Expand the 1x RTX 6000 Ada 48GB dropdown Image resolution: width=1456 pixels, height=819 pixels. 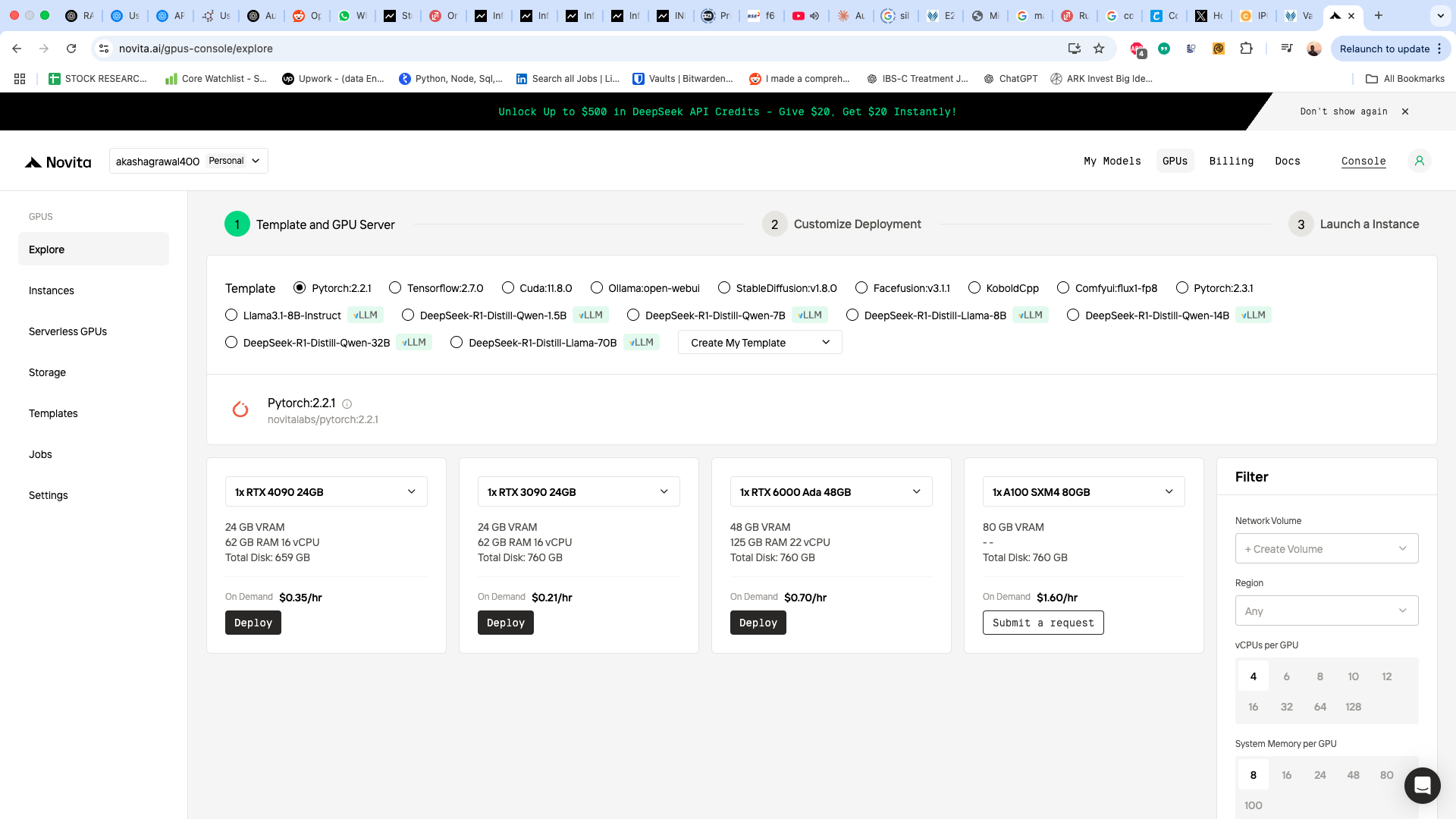831,491
